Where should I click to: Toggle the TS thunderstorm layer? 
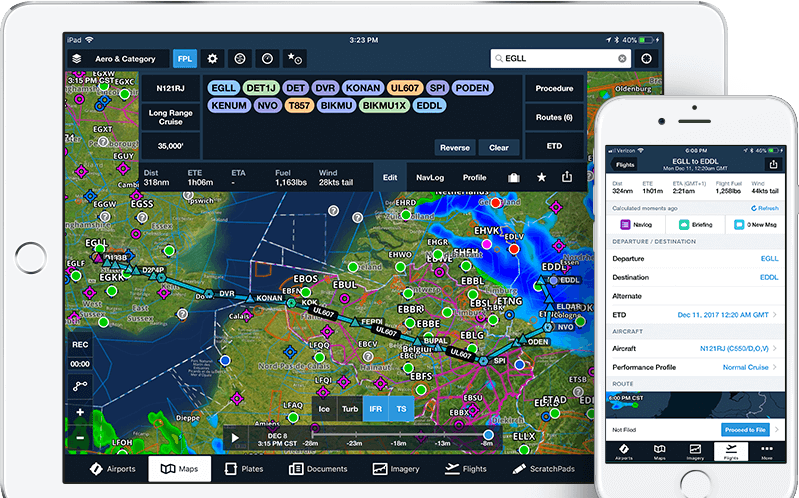click(402, 409)
